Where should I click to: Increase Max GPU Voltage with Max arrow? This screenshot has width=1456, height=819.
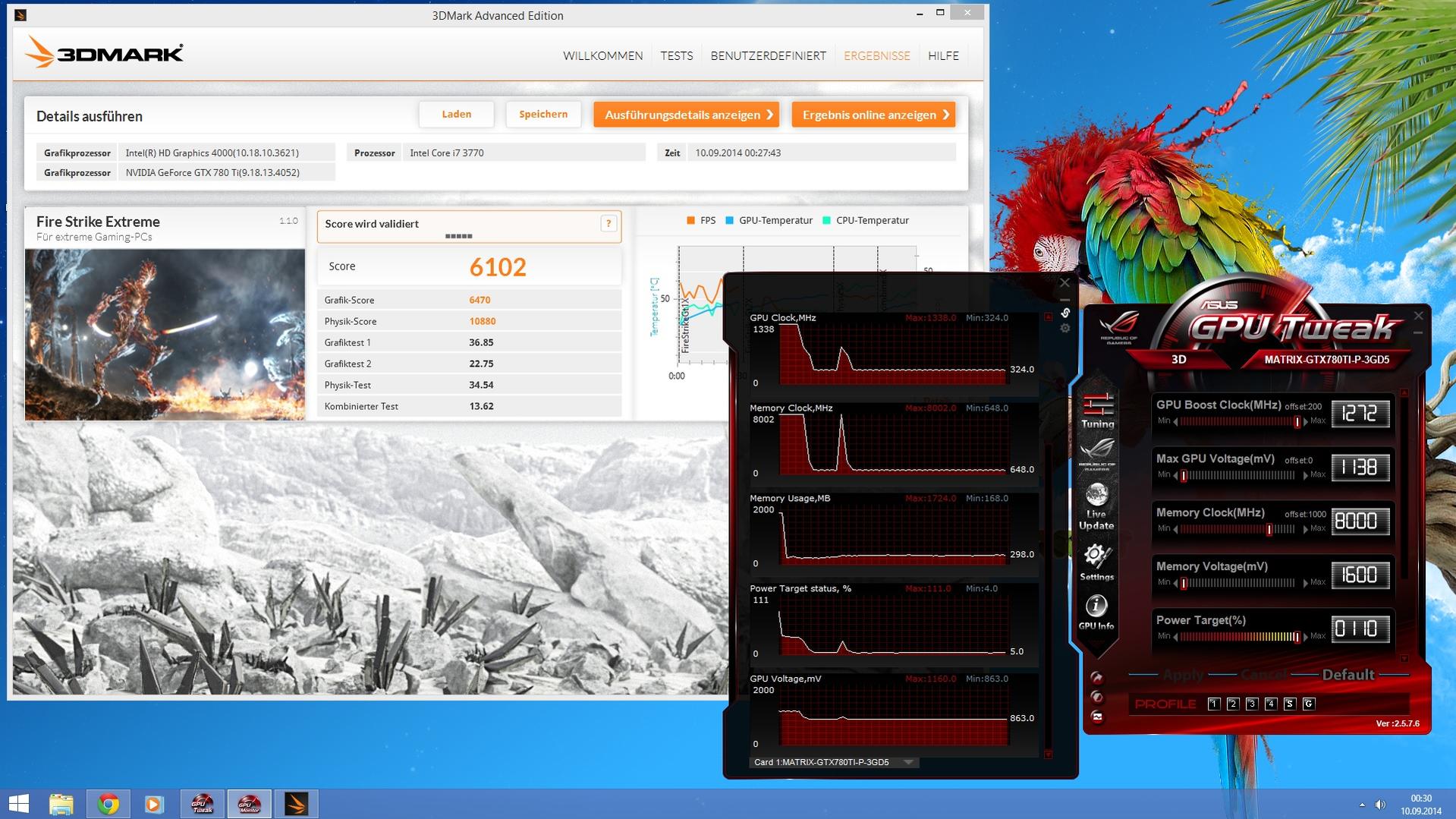tap(1306, 475)
